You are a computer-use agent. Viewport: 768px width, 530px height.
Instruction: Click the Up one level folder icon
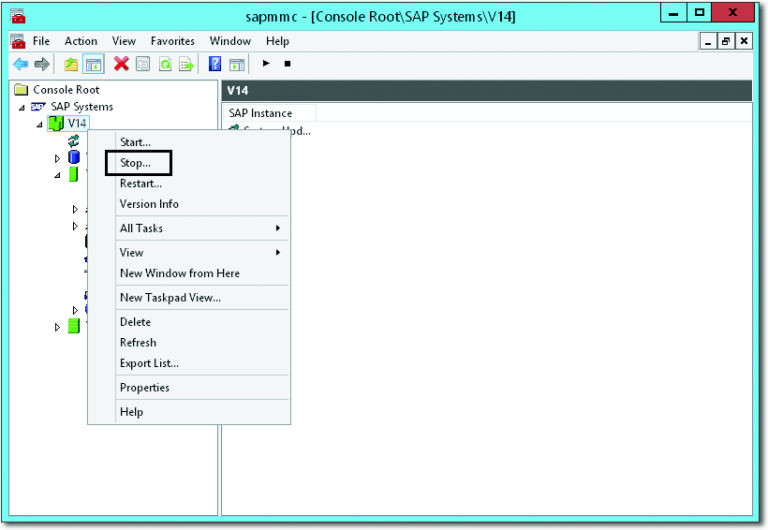71,64
